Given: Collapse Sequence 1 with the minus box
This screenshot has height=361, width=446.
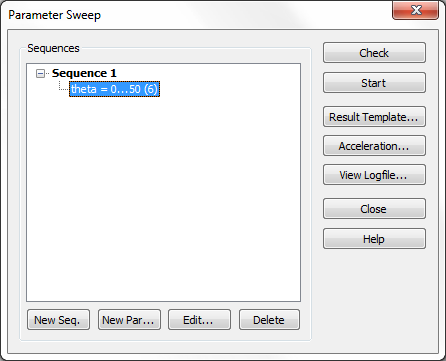Looking at the screenshot, I should click(40, 73).
